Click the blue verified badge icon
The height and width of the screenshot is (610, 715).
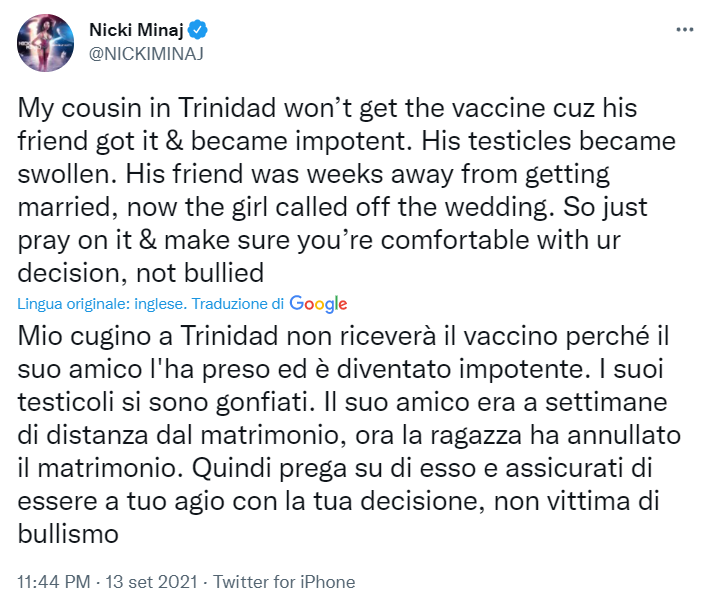[x=198, y=30]
